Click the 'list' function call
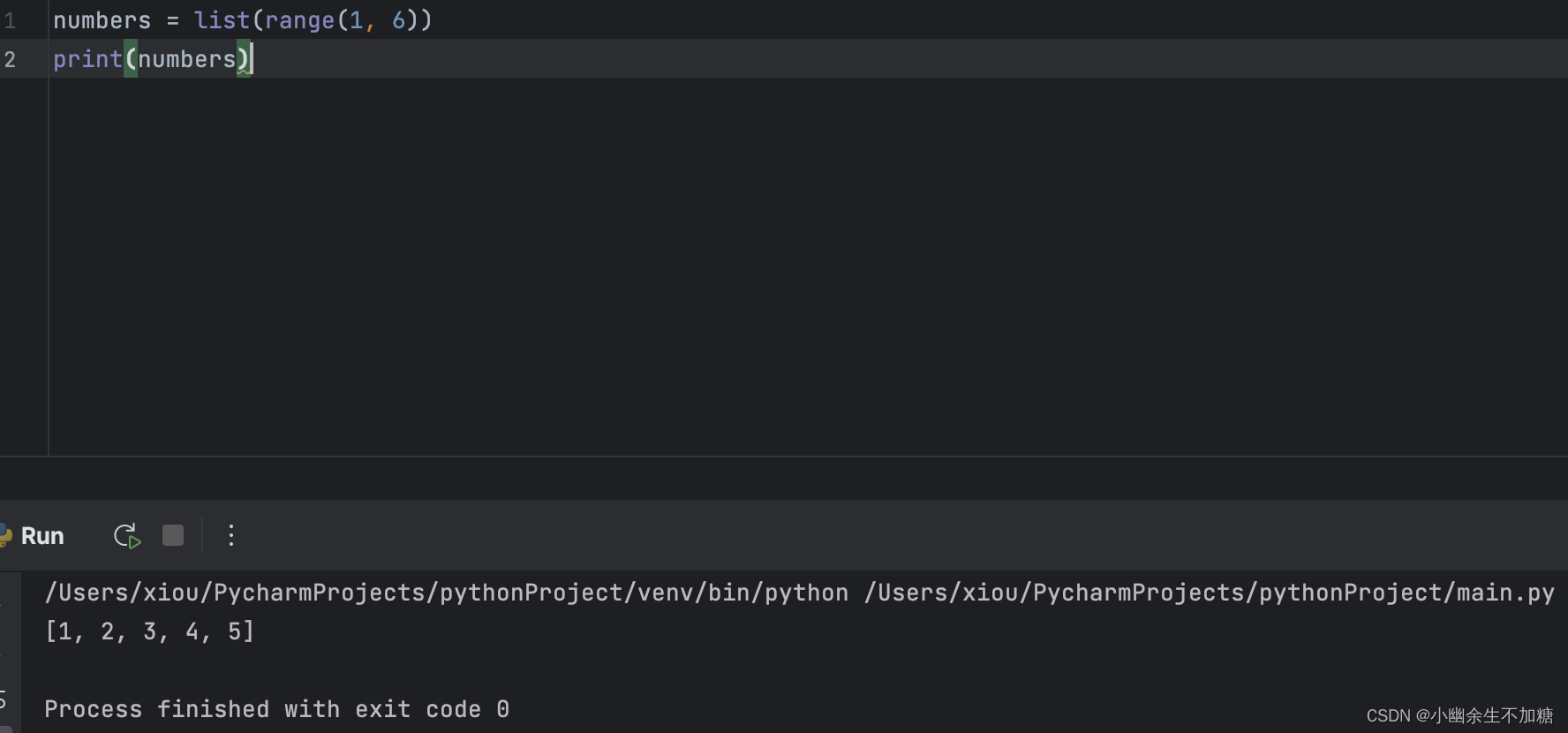The image size is (1568, 733). click(222, 20)
